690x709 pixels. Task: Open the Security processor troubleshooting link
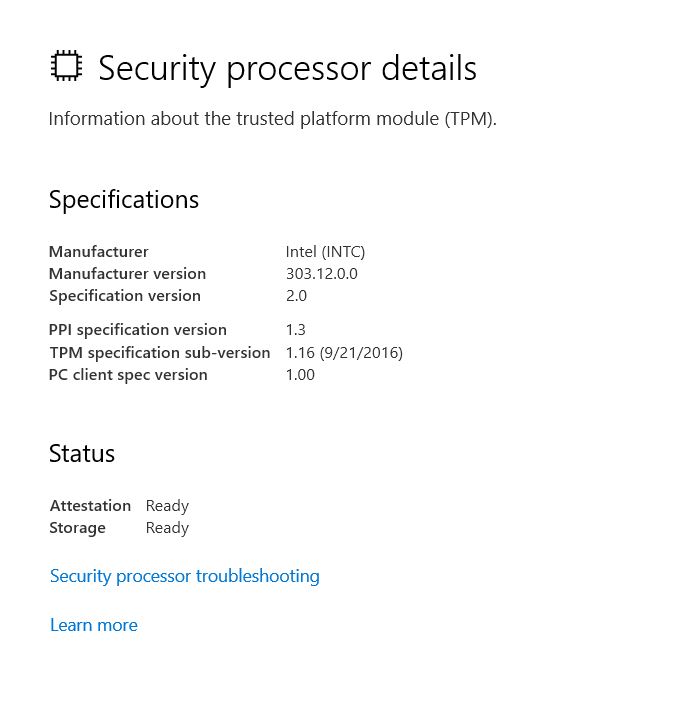[184, 577]
